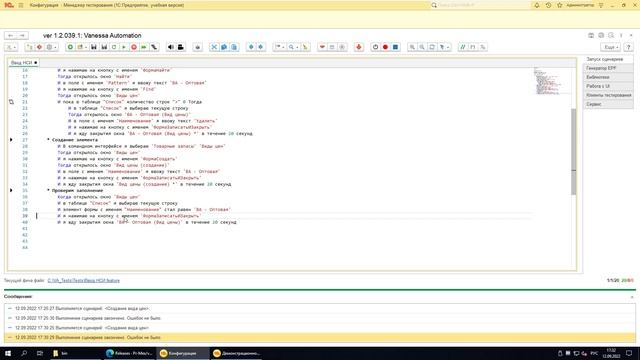The image size is (640, 360).
Task: Click the first blue gear icon
Action: click(x=251, y=47)
